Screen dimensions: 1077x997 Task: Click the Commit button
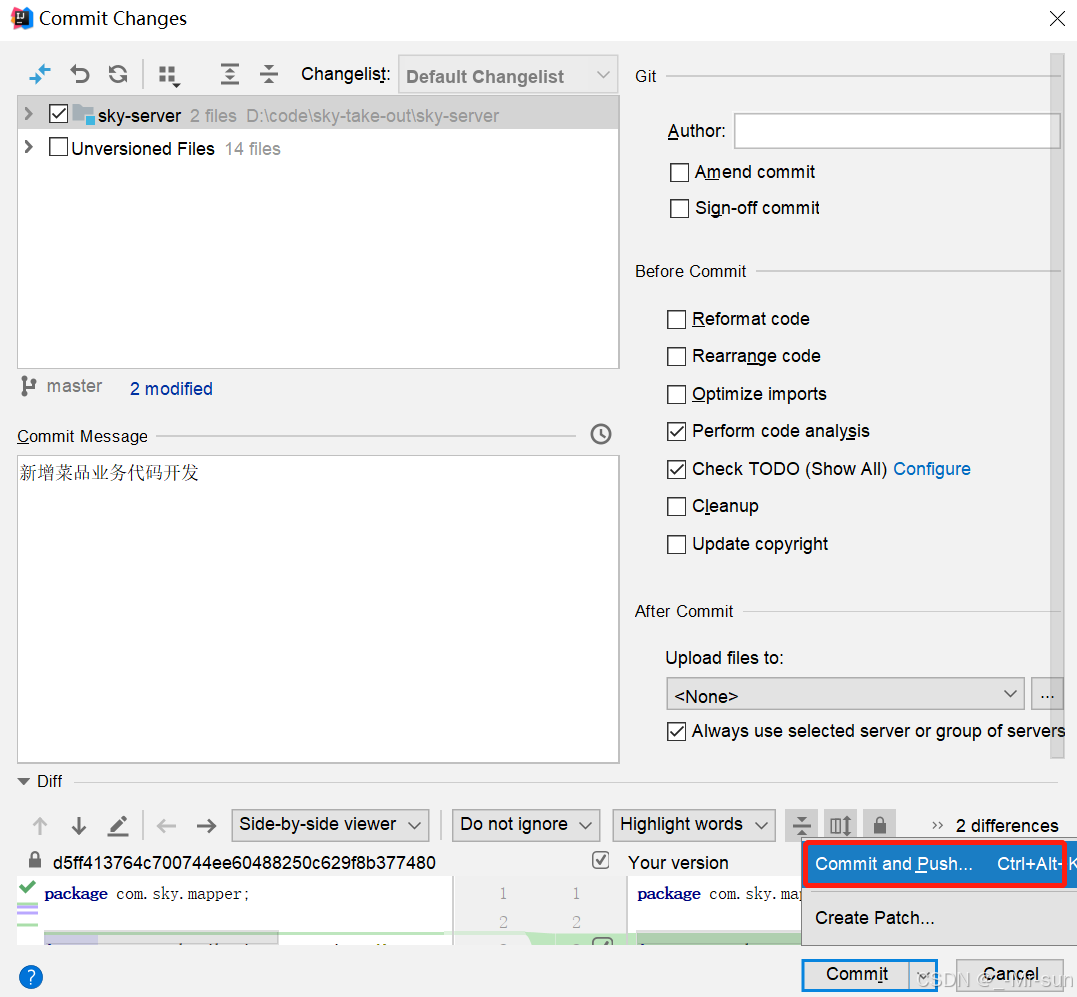click(x=857, y=975)
